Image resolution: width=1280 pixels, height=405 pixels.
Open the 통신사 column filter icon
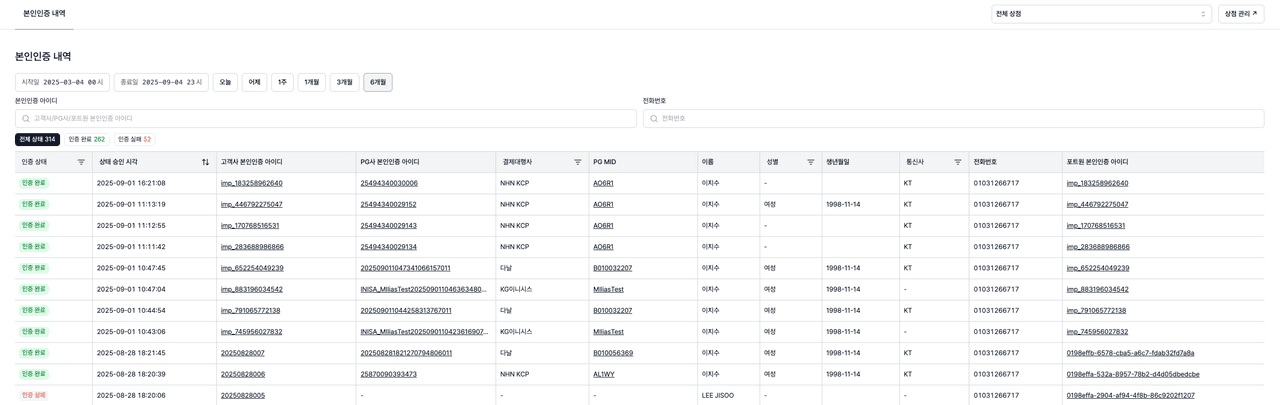point(957,162)
